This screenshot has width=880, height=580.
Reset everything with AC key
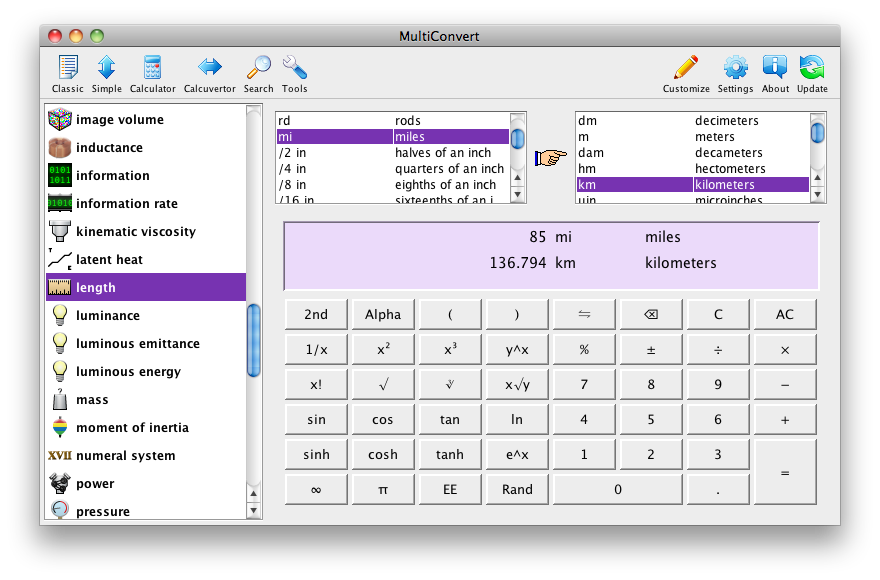[x=785, y=314]
